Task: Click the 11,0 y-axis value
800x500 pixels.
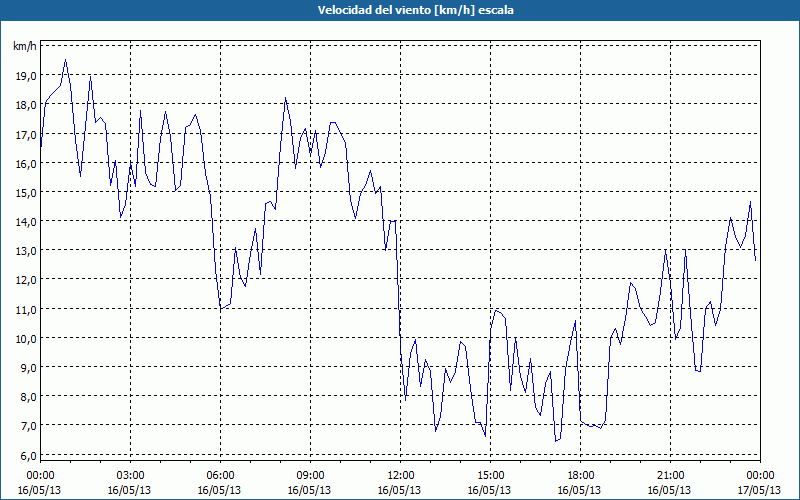Action: tap(26, 309)
